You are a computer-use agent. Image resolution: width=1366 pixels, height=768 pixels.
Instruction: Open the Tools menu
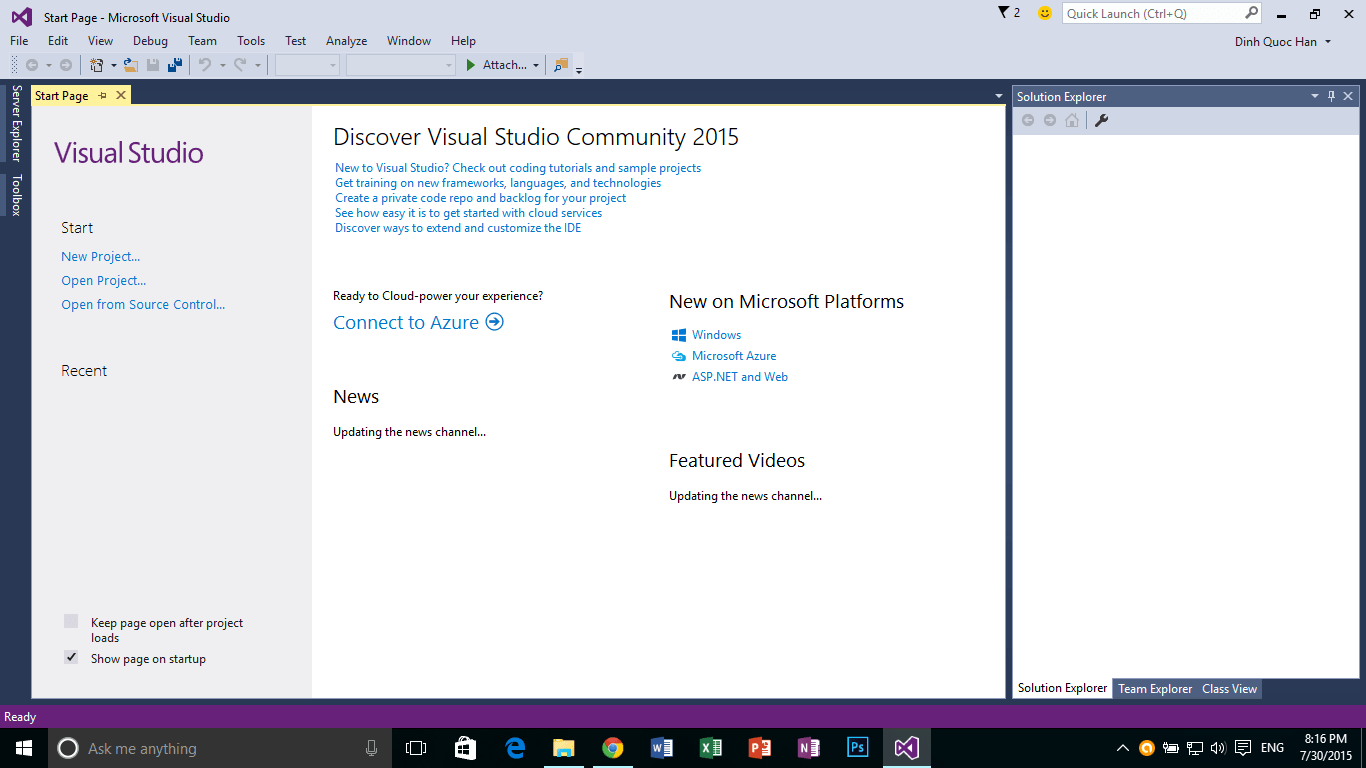click(251, 41)
